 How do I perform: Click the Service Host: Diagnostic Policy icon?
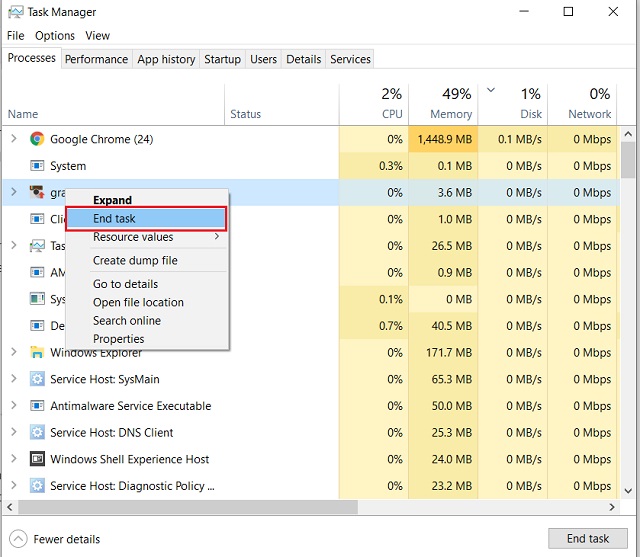pos(37,486)
